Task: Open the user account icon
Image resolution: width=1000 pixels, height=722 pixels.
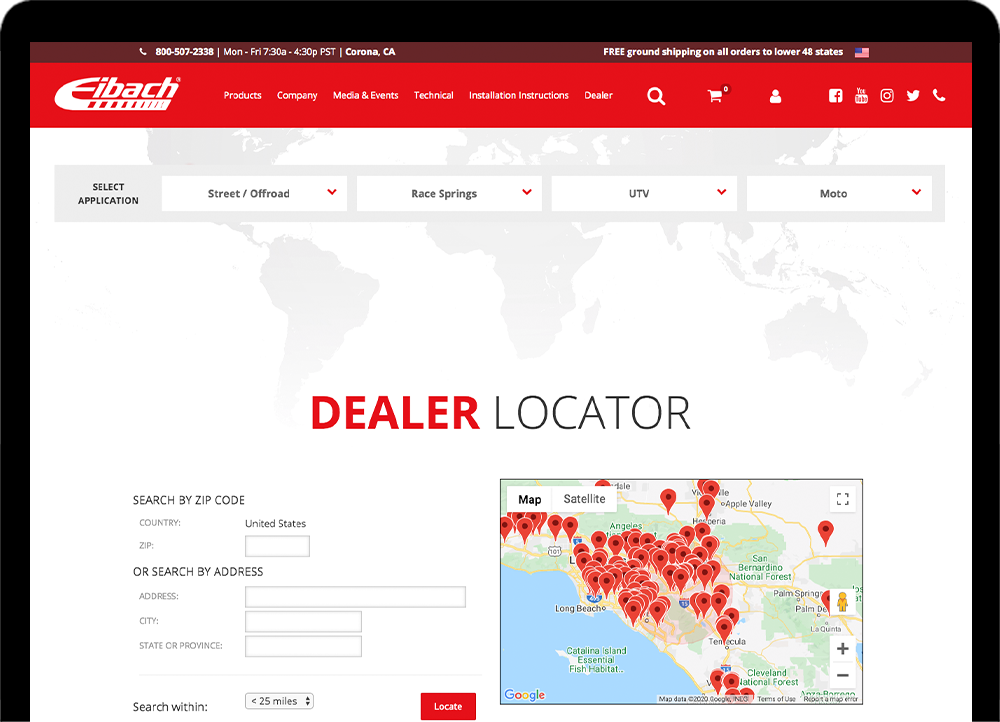Action: point(775,96)
